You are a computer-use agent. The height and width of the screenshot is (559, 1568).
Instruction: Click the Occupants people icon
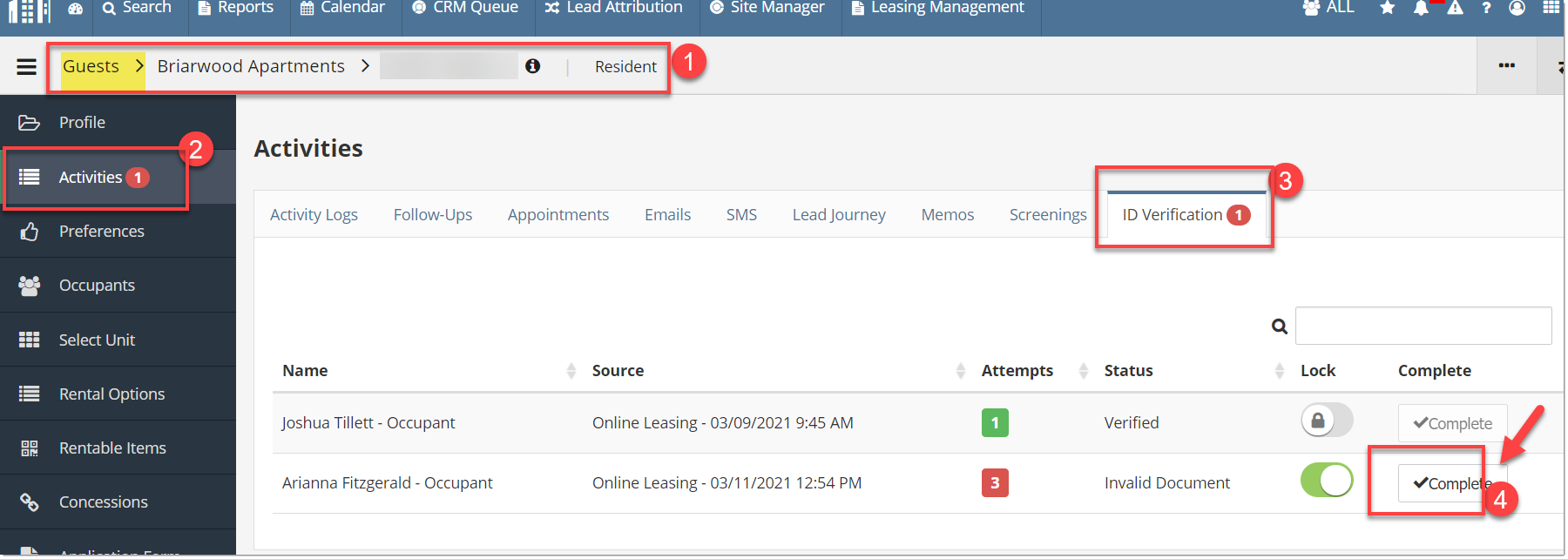(30, 286)
